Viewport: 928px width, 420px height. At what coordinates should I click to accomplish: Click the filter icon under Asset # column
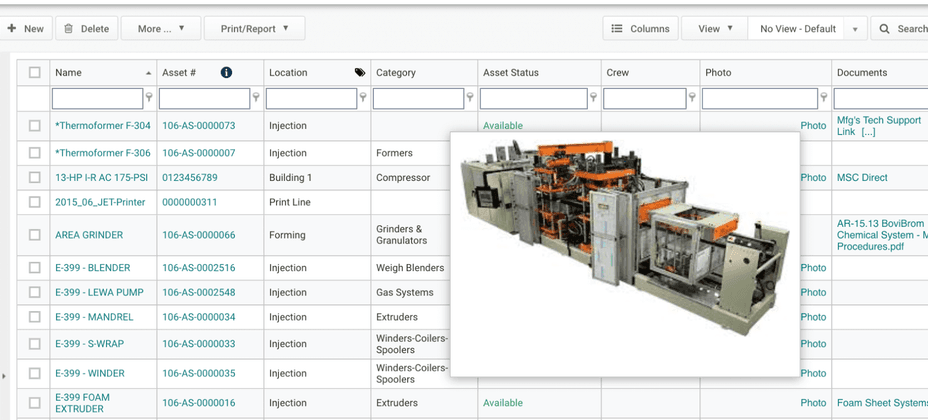[x=257, y=98]
